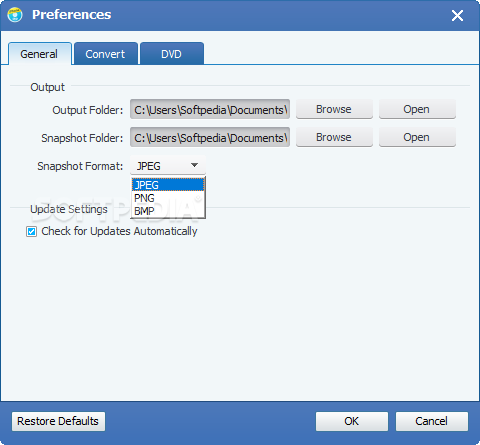
Task: Switch to the General tab
Action: click(39, 54)
